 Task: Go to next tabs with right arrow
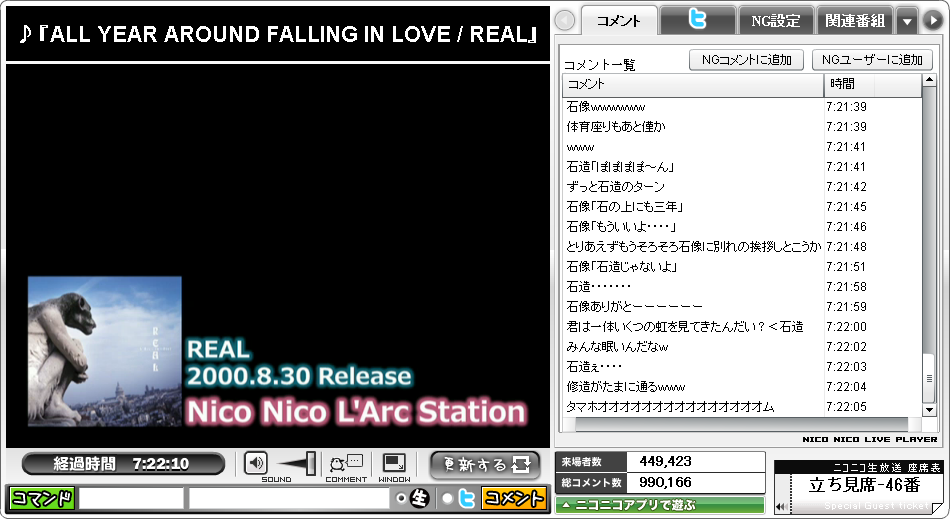pyautogui.click(x=932, y=21)
